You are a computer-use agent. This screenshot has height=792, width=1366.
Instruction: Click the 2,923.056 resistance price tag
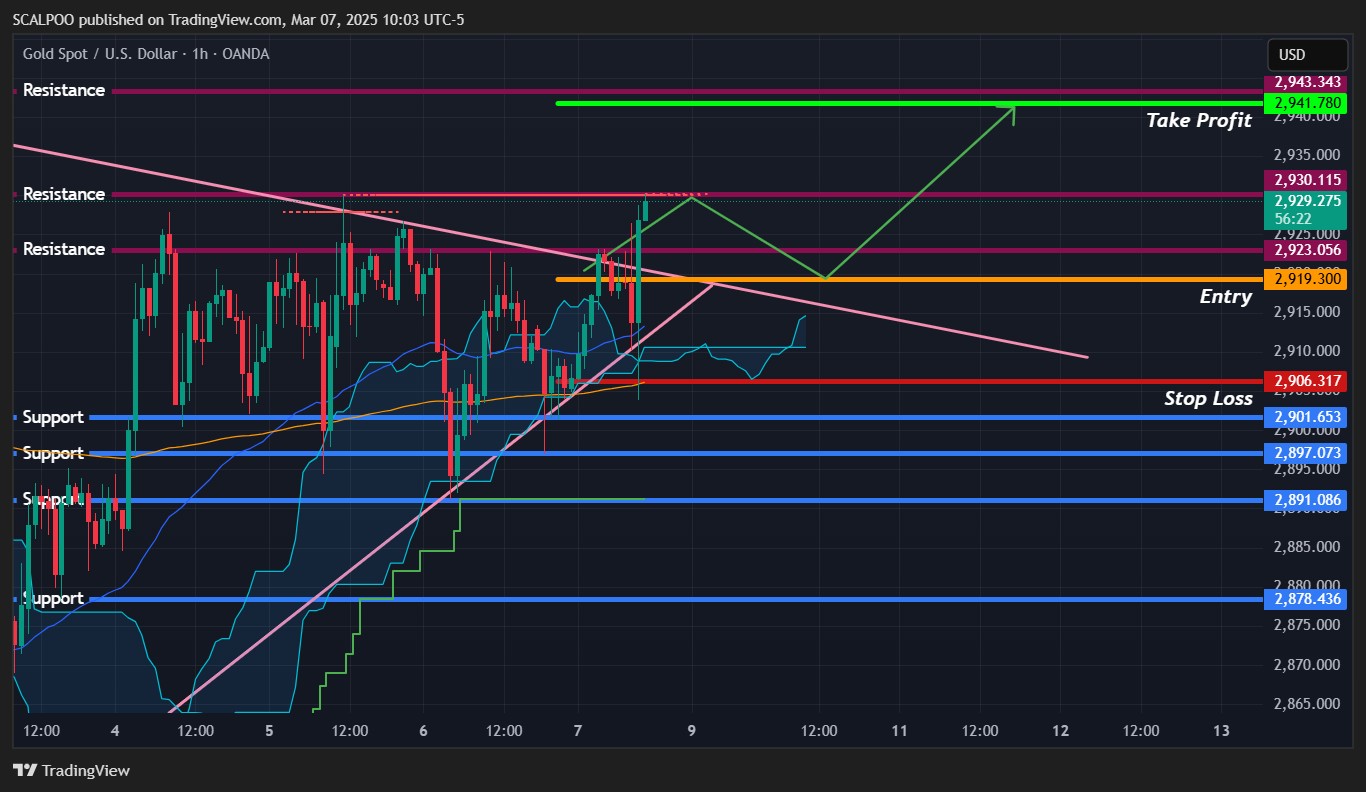point(1306,250)
